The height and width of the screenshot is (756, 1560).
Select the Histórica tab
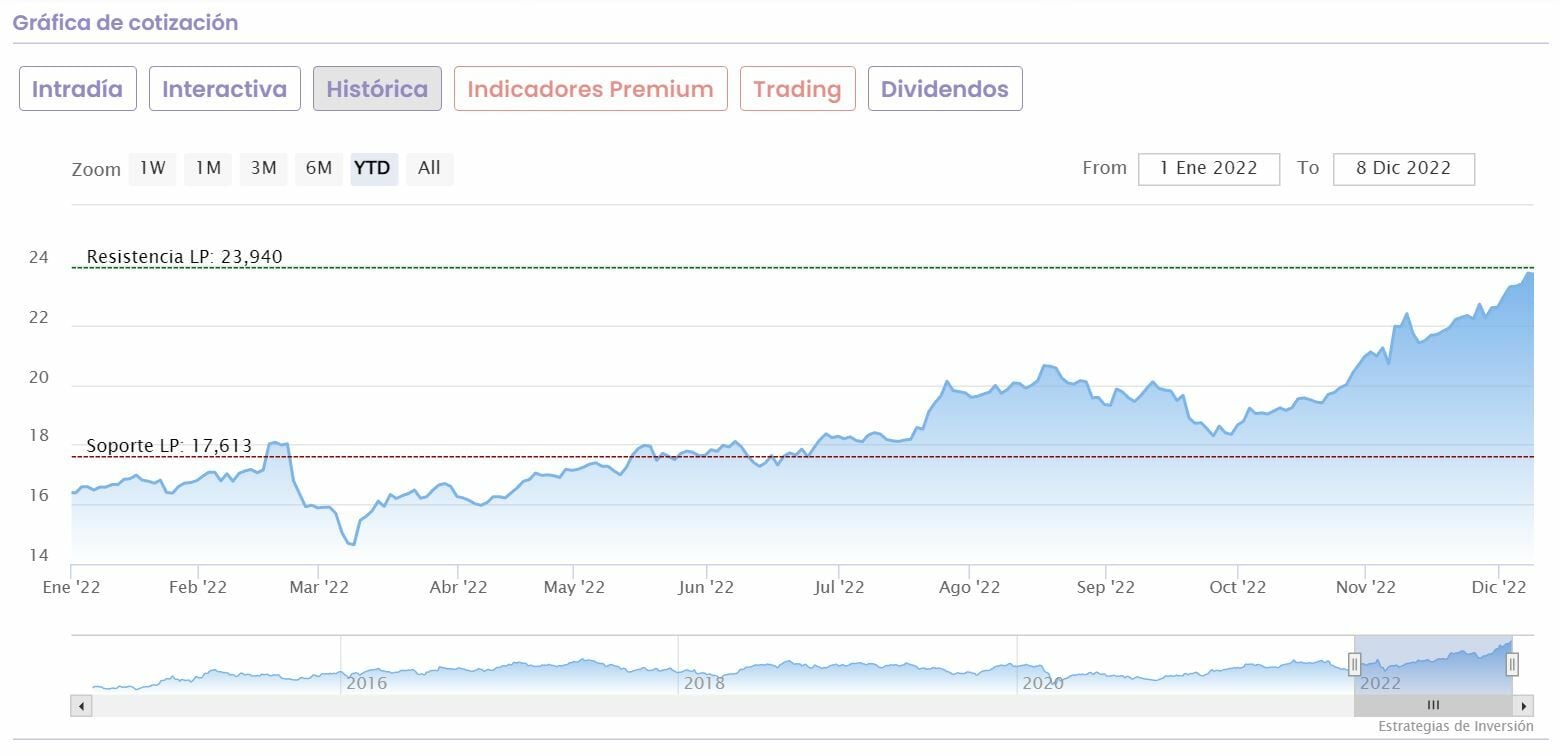(x=377, y=89)
